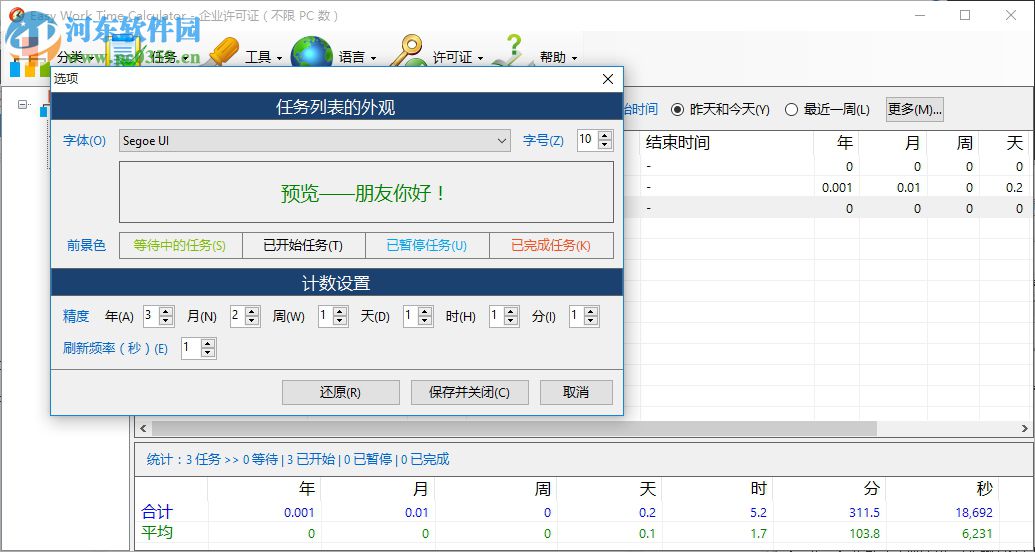This screenshot has height=552, width=1035.
Task: Open the 帮助 toolbar menu
Action: (558, 57)
